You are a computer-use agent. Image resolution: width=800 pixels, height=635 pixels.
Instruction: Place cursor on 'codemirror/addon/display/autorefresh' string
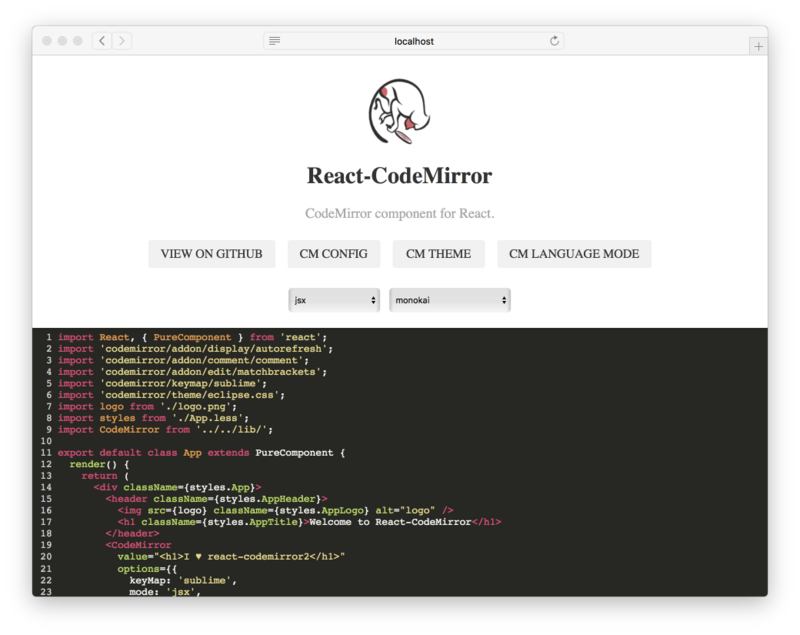point(213,349)
